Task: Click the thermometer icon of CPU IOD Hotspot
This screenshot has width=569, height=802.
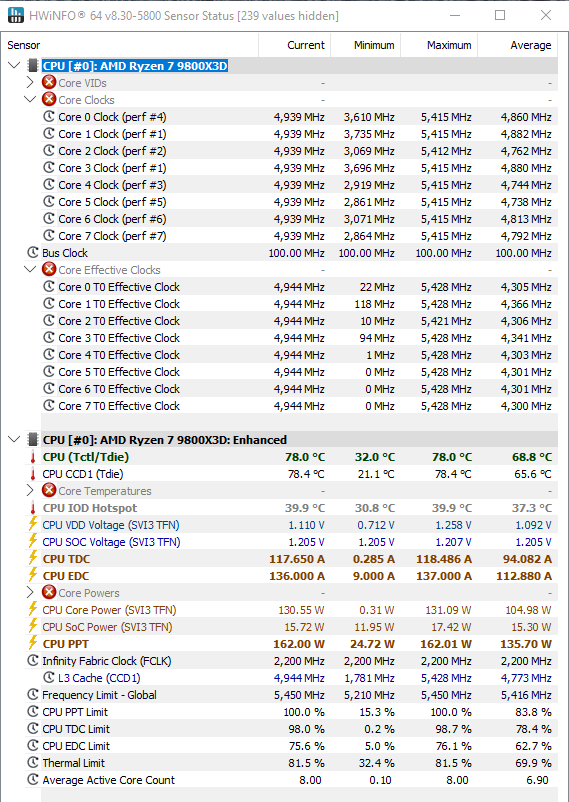Action: pyautogui.click(x=33, y=508)
